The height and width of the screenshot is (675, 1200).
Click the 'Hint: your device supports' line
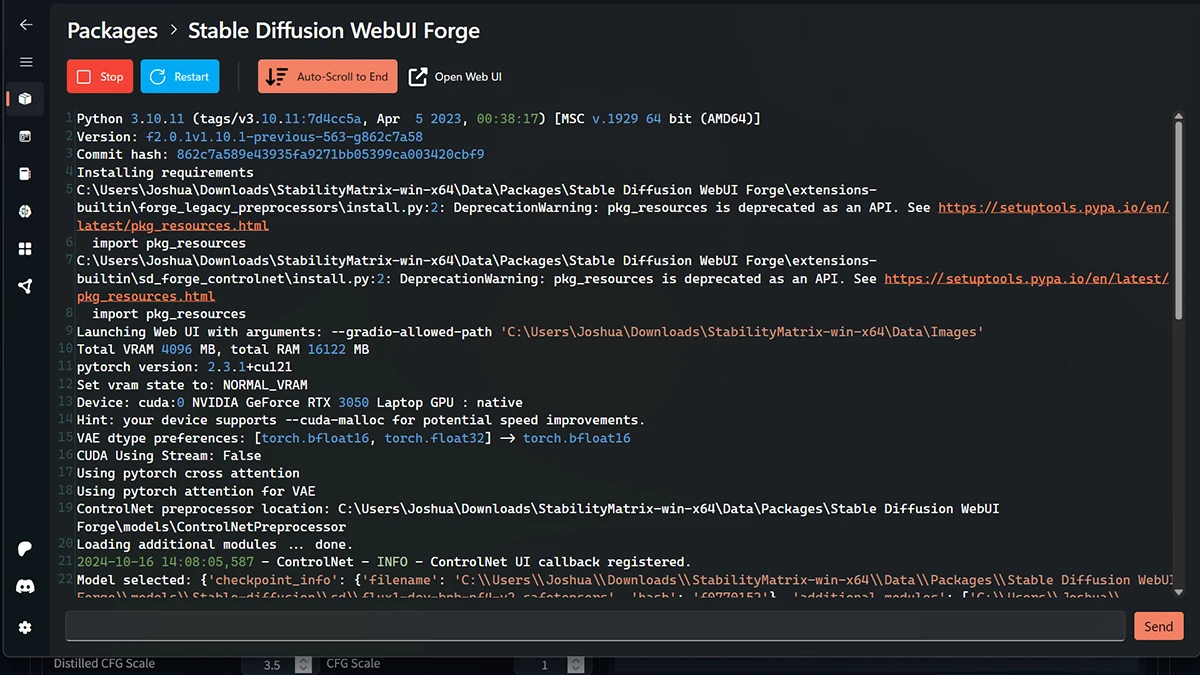(361, 421)
